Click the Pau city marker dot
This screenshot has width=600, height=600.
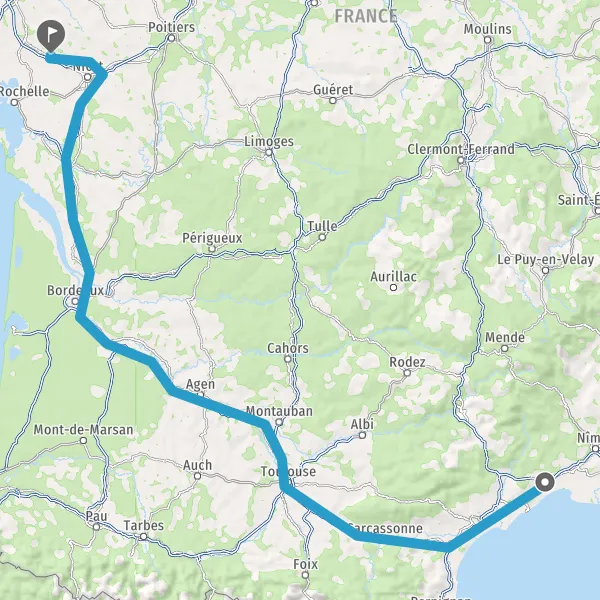coord(97,527)
